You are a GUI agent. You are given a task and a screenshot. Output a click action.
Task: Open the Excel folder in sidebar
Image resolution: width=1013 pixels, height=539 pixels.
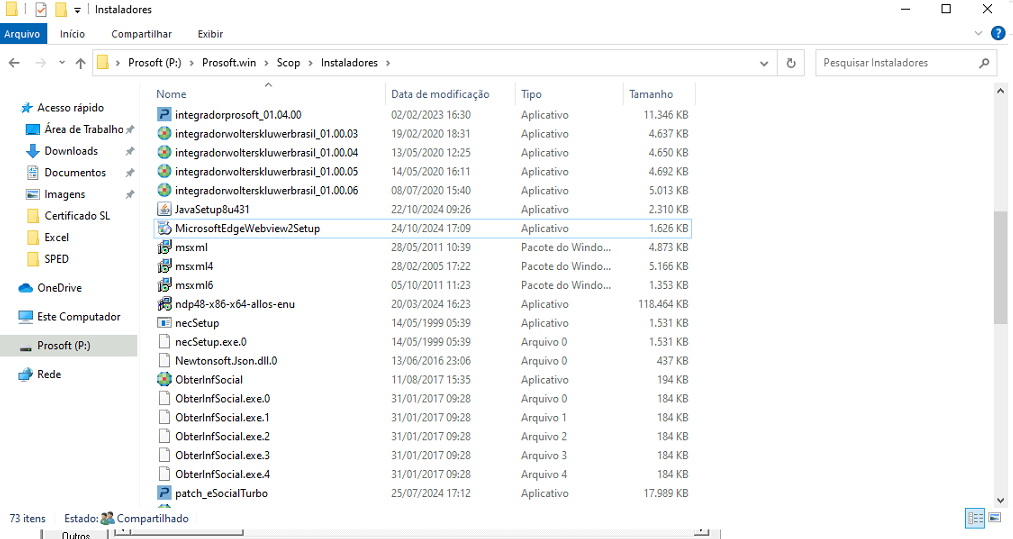56,237
